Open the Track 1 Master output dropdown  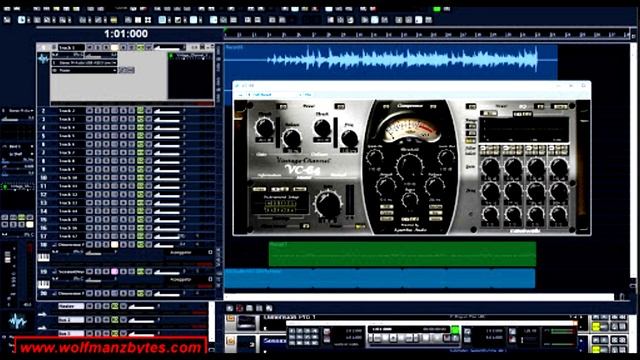click(x=84, y=70)
